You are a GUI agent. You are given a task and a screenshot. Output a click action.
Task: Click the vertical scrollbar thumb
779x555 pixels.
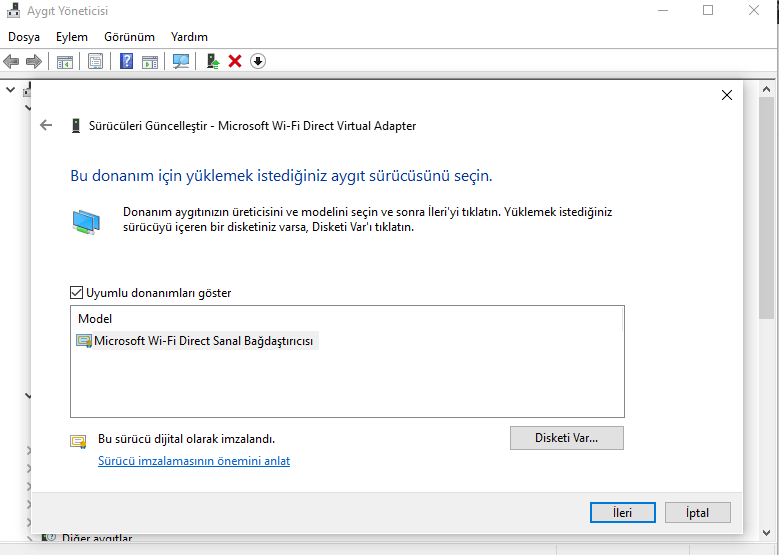pos(766,209)
